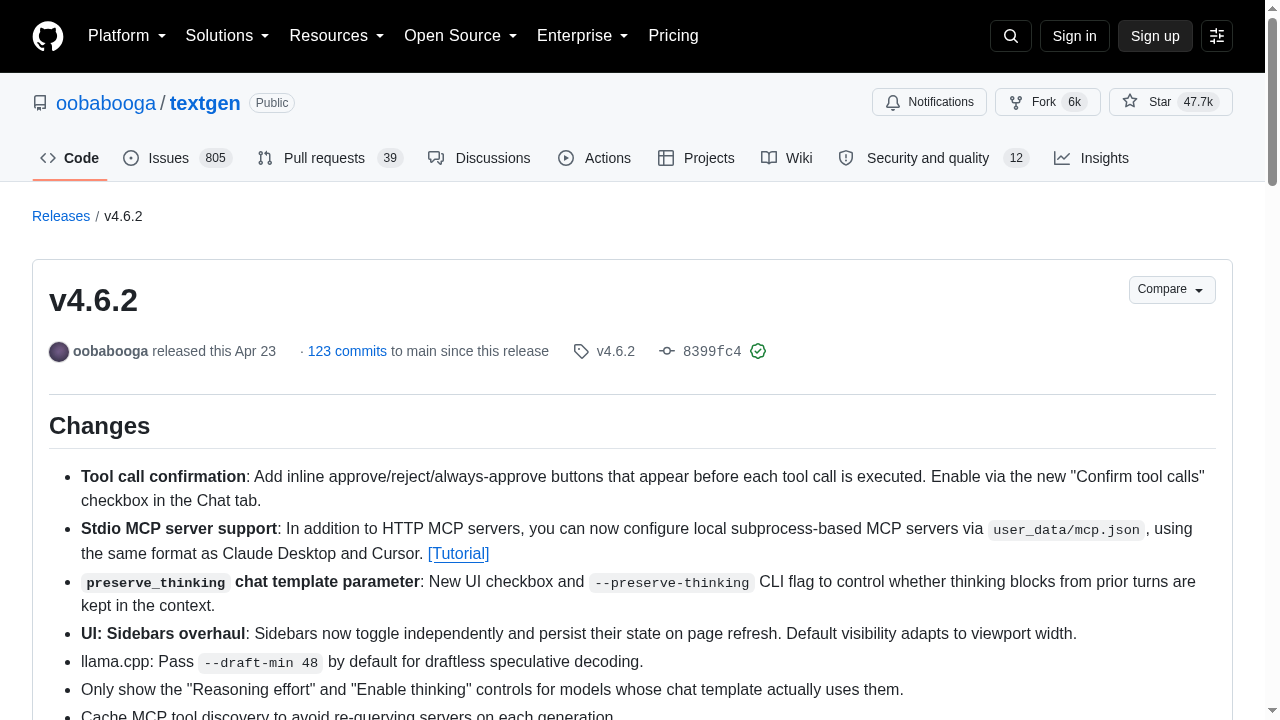The height and width of the screenshot is (720, 1280).
Task: Go to the Projects tab
Action: 696,158
